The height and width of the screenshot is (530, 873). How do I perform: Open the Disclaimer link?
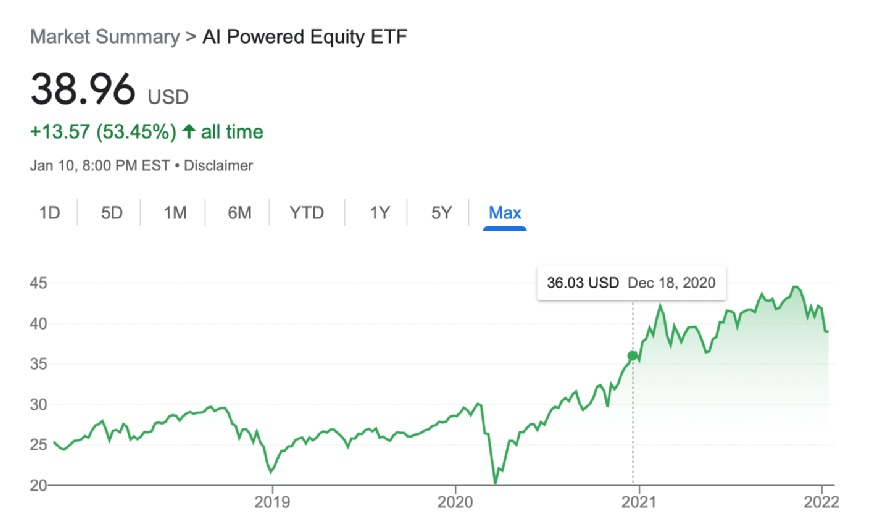217,165
